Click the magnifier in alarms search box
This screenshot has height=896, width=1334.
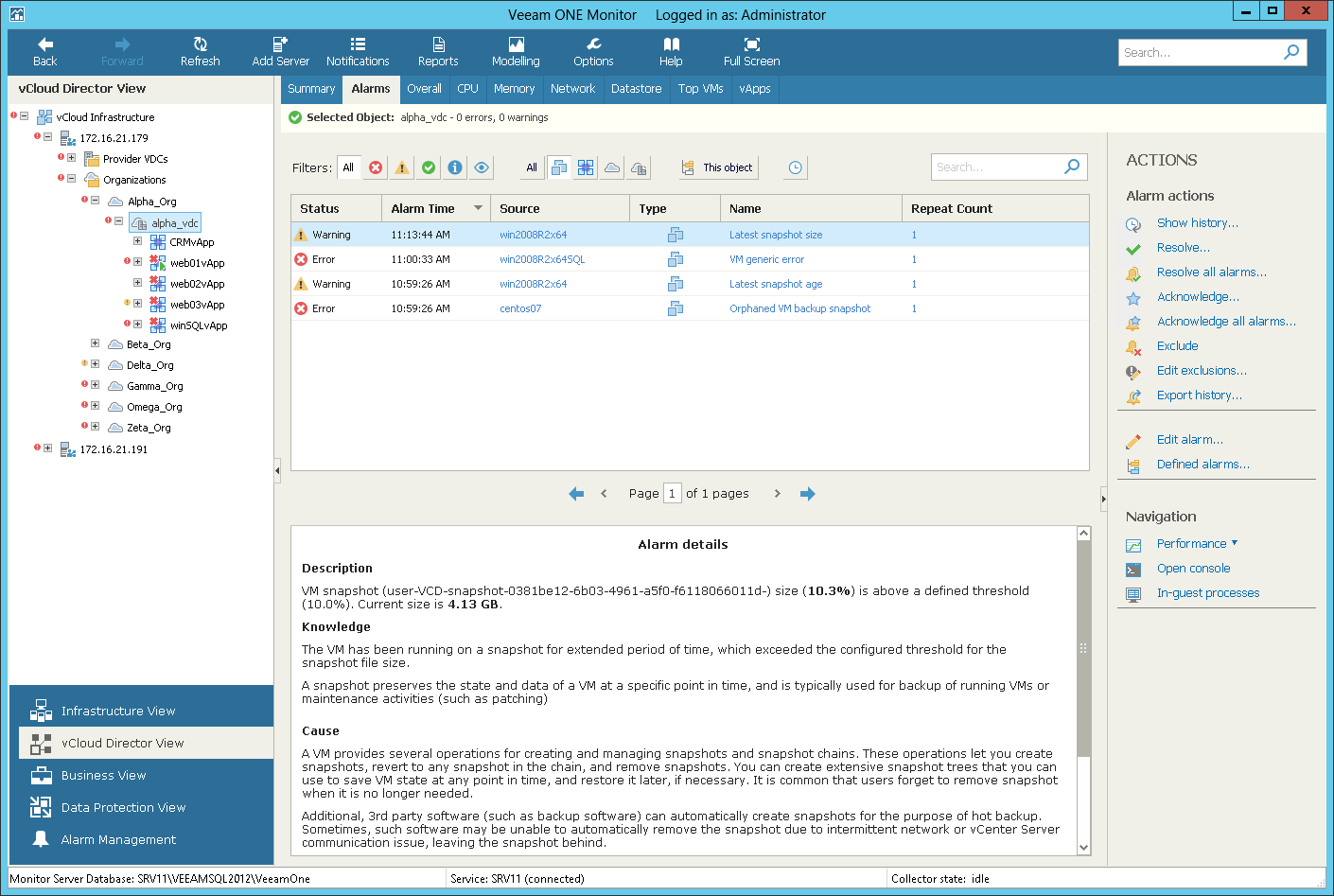click(x=1072, y=167)
